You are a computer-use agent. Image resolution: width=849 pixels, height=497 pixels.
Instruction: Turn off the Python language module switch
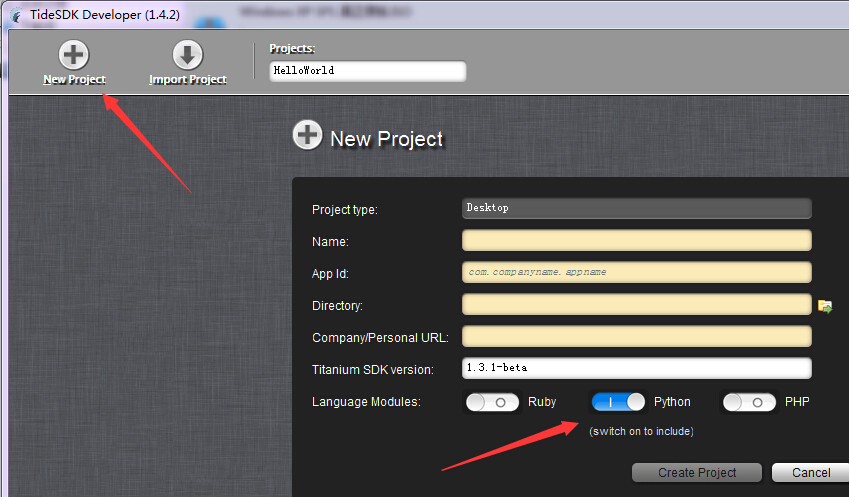click(x=618, y=402)
